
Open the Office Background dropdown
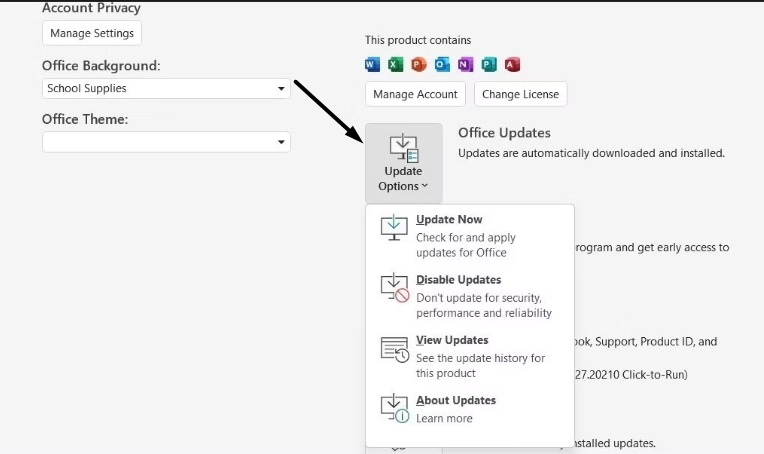[x=166, y=89]
